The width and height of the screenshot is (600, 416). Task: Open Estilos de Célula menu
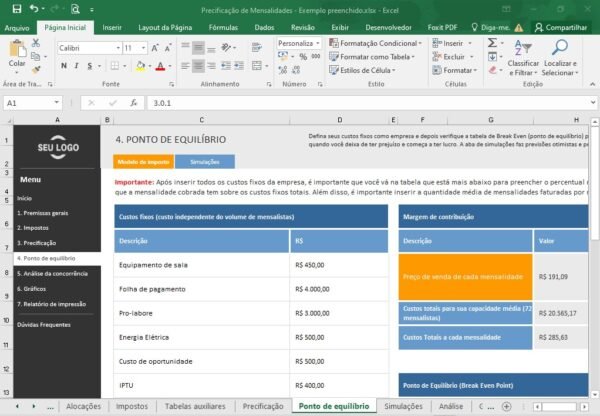(x=362, y=70)
